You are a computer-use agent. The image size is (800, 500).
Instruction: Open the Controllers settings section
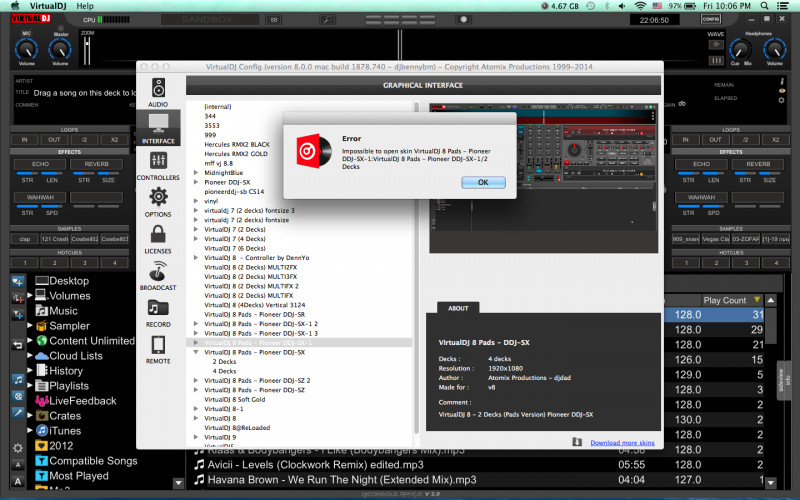(158, 164)
